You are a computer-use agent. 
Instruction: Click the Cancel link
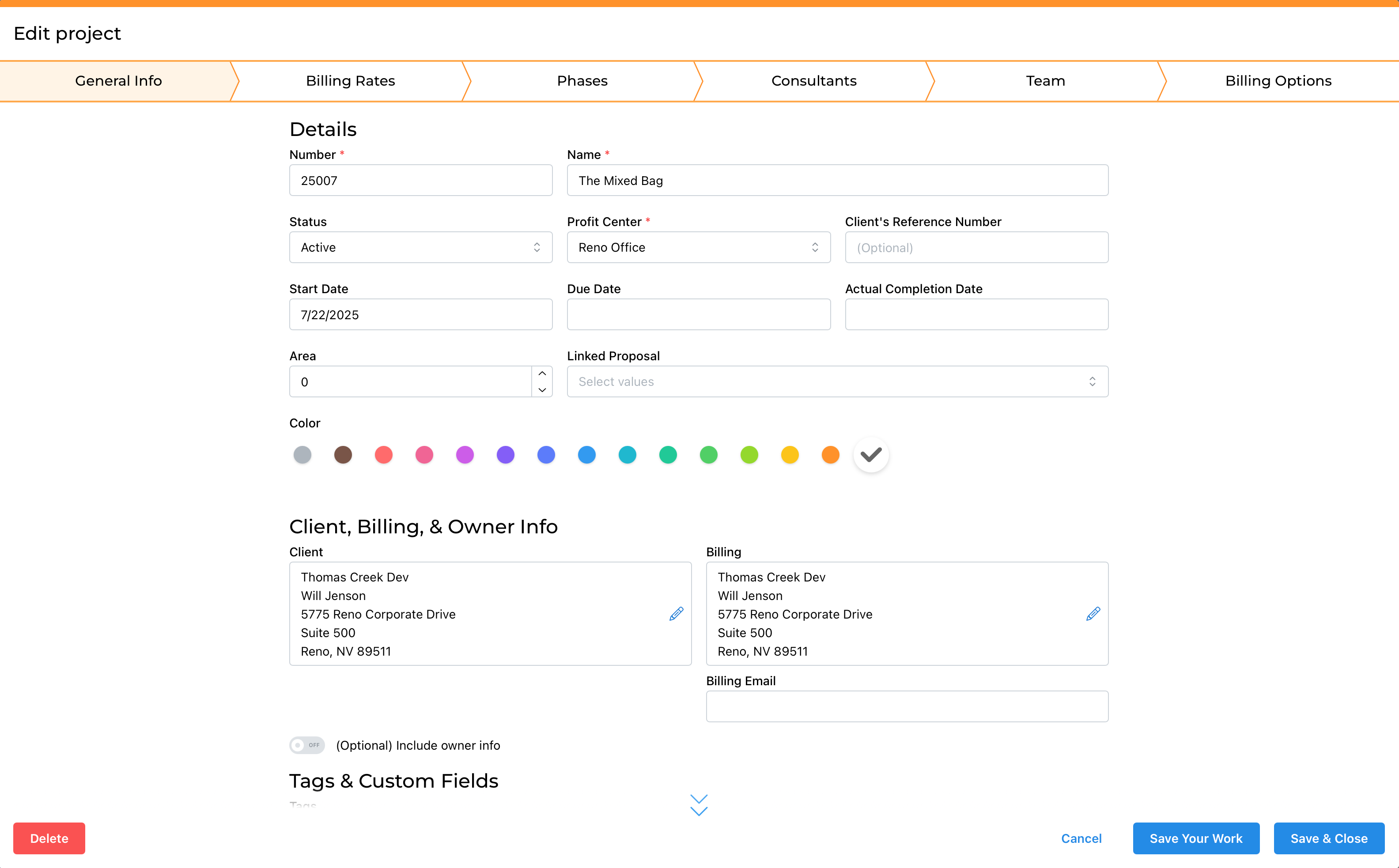1081,838
